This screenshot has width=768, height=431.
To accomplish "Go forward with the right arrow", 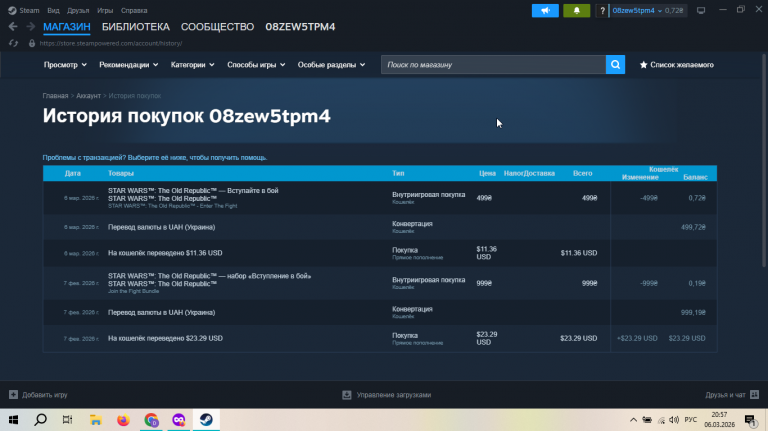I will pyautogui.click(x=30, y=26).
